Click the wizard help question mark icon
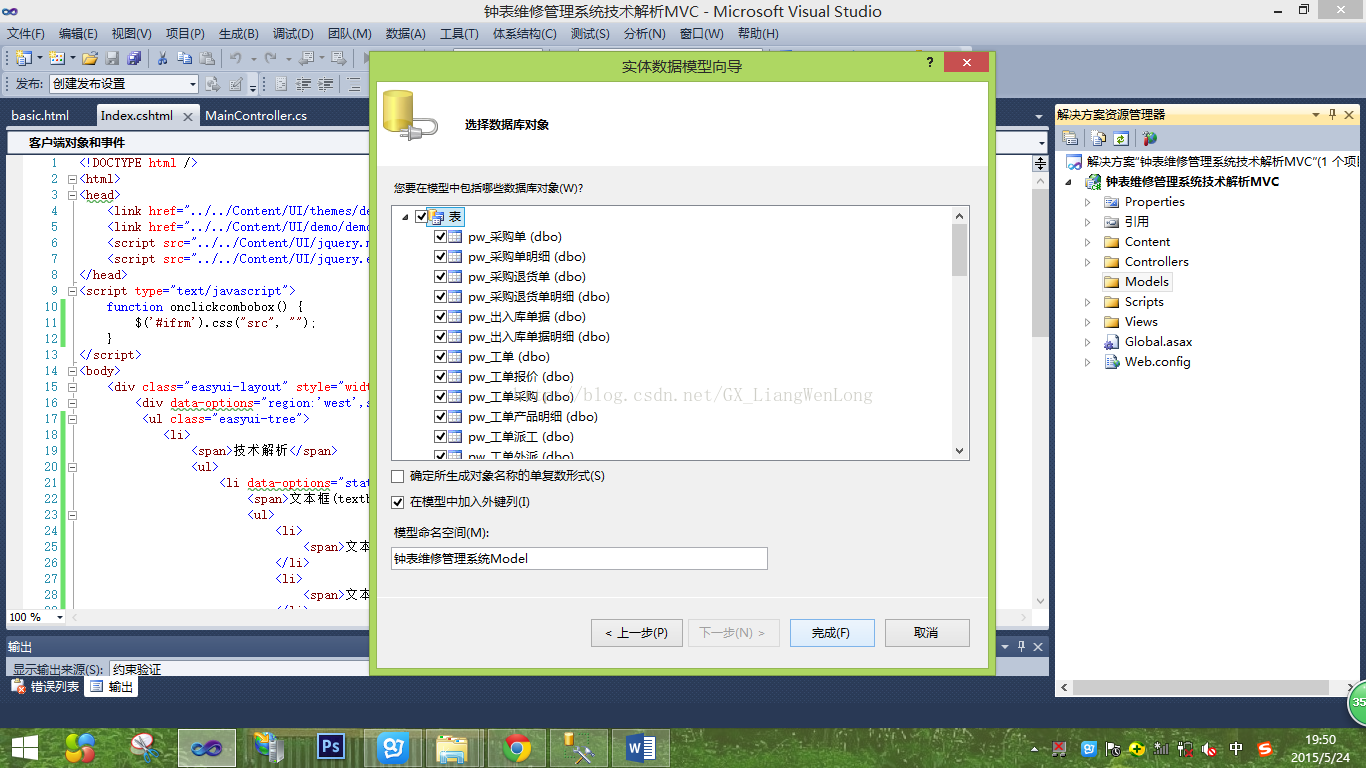 click(x=929, y=63)
